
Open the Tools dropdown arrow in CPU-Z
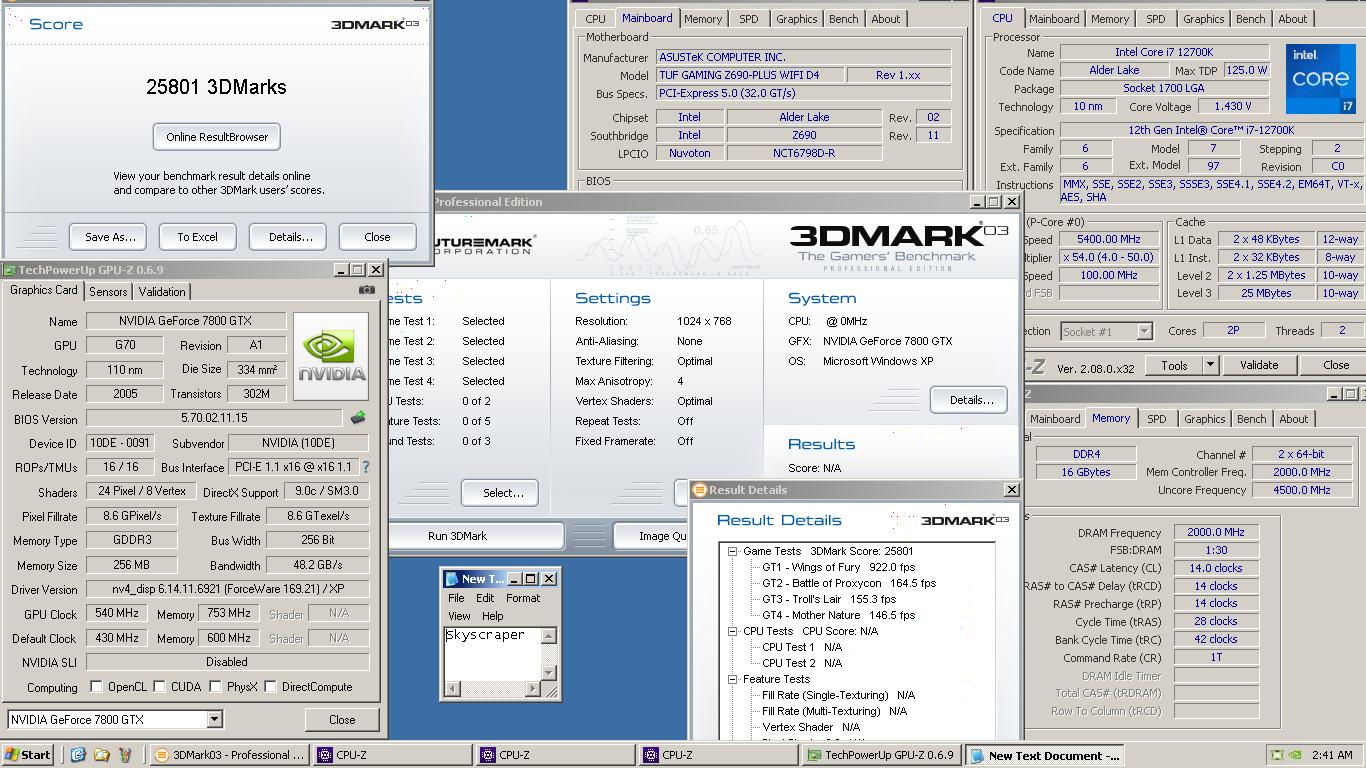tap(1210, 365)
